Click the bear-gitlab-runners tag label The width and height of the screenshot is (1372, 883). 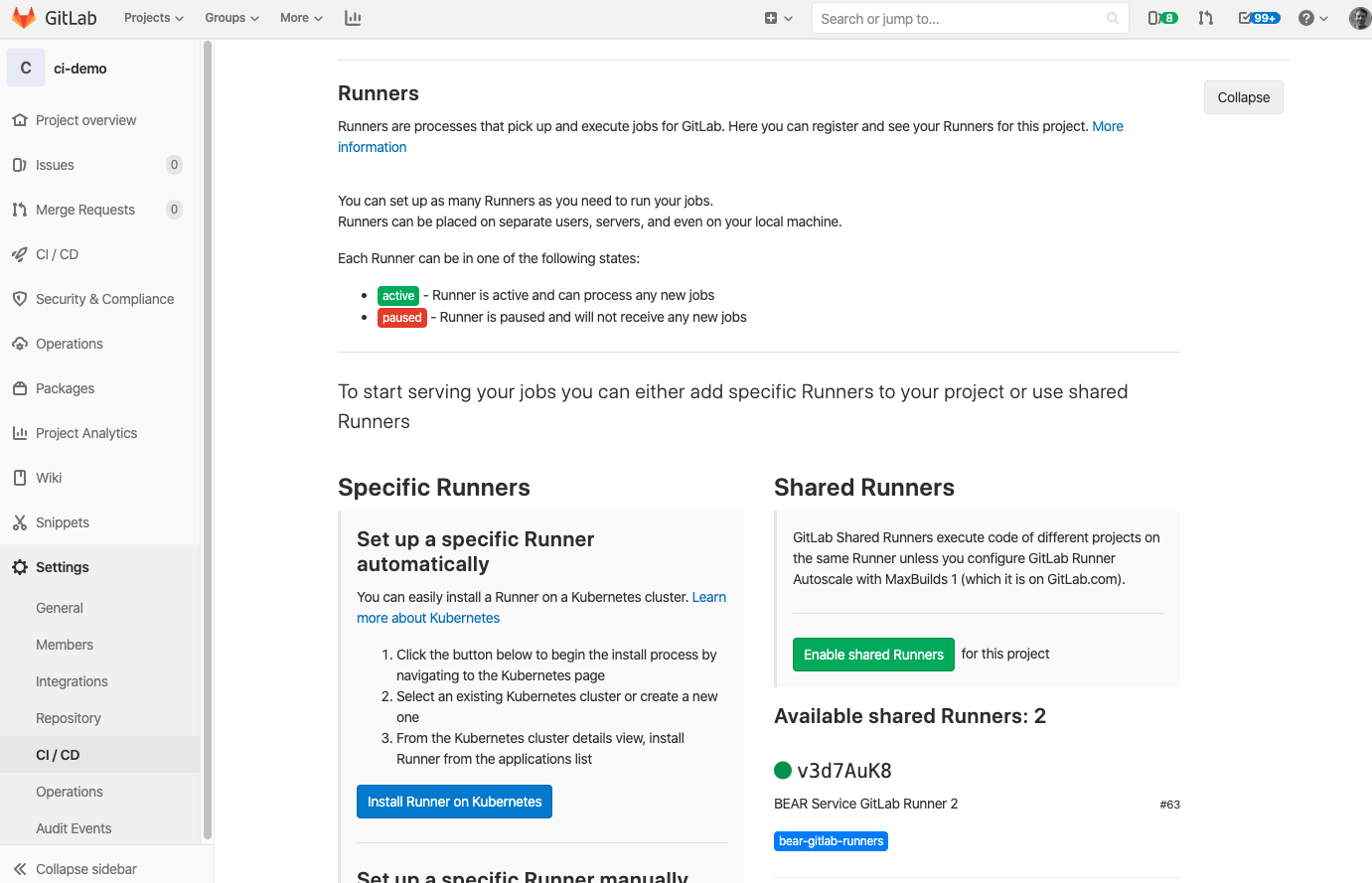click(831, 841)
